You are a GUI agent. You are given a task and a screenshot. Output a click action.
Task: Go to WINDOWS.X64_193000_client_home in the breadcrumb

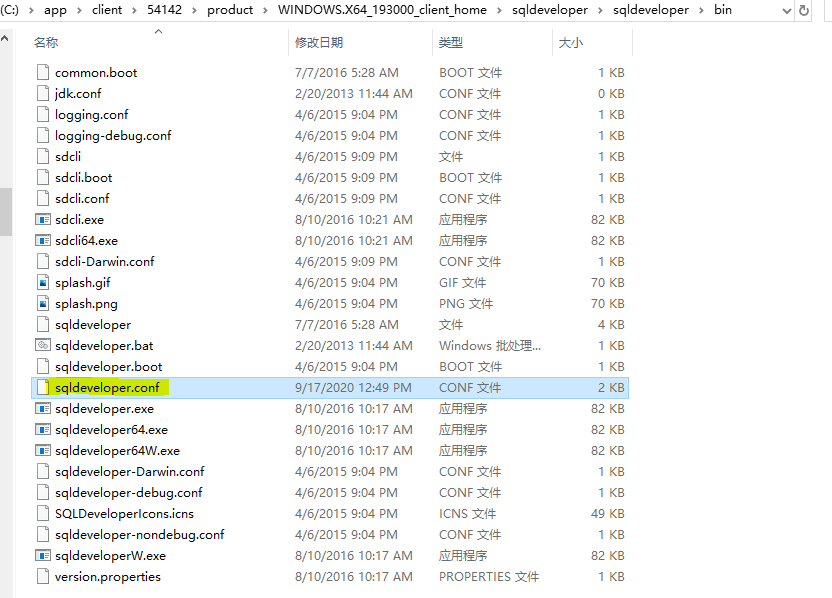click(382, 10)
